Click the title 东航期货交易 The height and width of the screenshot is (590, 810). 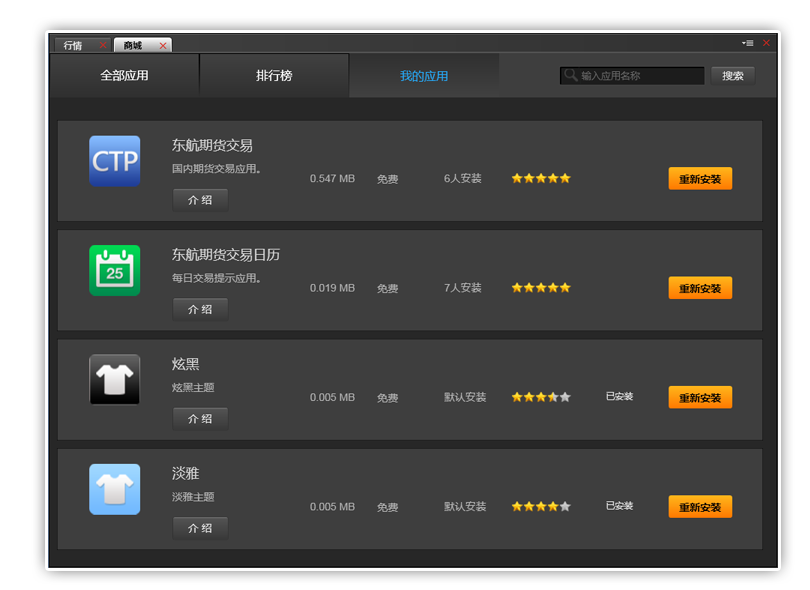click(212, 146)
